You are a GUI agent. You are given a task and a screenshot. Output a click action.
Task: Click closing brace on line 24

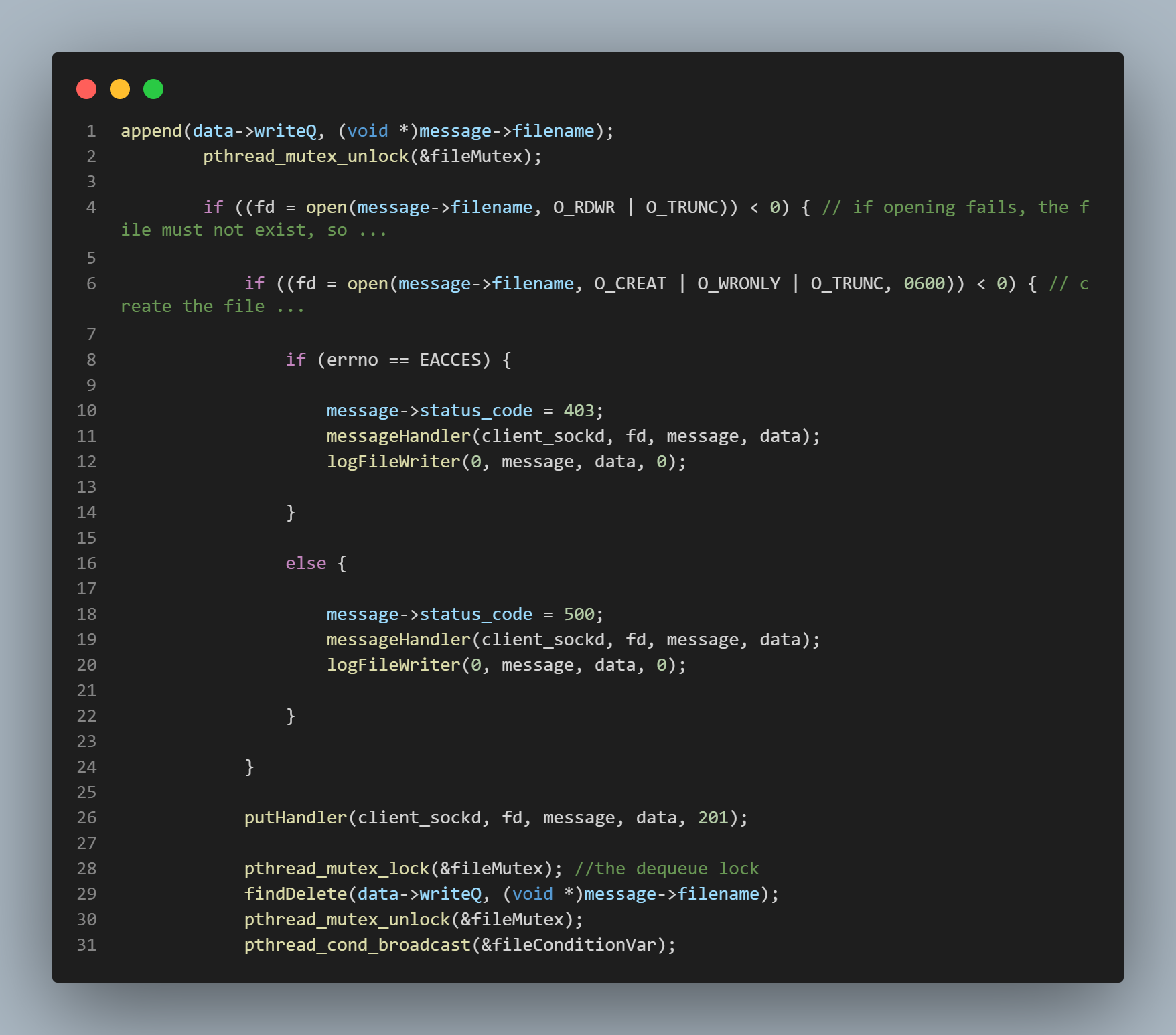[249, 767]
